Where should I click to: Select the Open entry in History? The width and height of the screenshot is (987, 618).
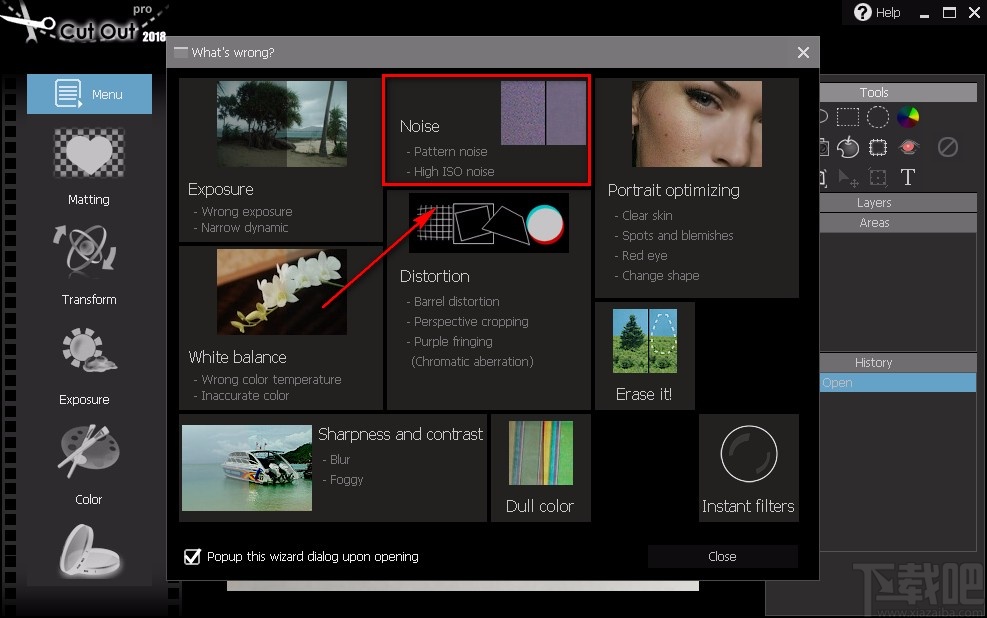tap(898, 383)
